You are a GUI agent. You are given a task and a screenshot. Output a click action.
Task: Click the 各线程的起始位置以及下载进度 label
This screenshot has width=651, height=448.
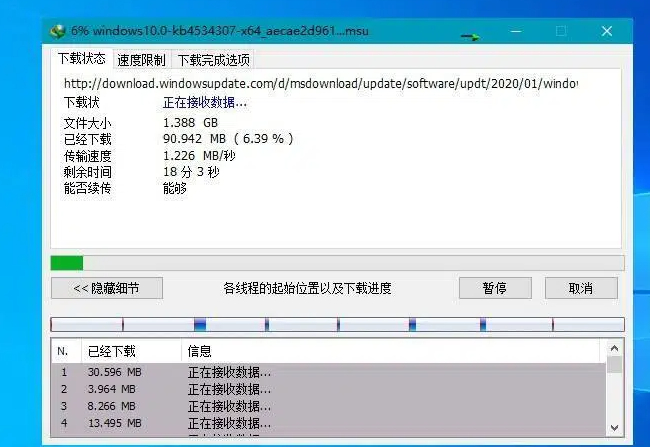click(x=307, y=288)
